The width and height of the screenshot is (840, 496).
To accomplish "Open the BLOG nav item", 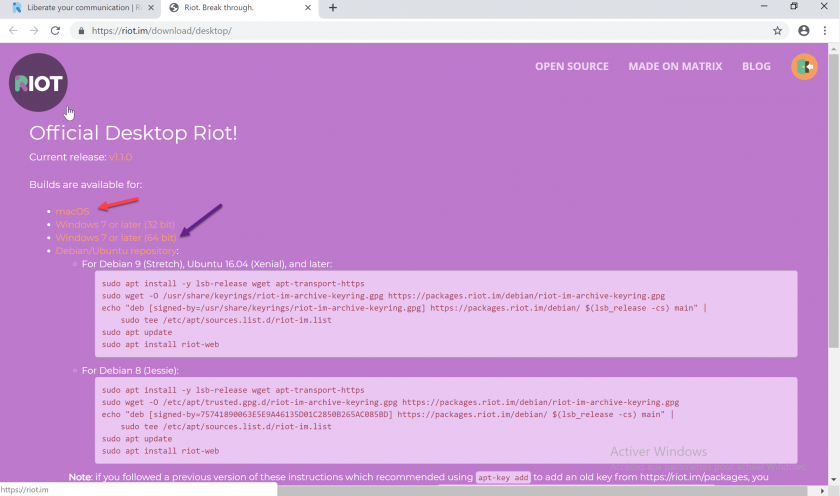I will coord(756,66).
